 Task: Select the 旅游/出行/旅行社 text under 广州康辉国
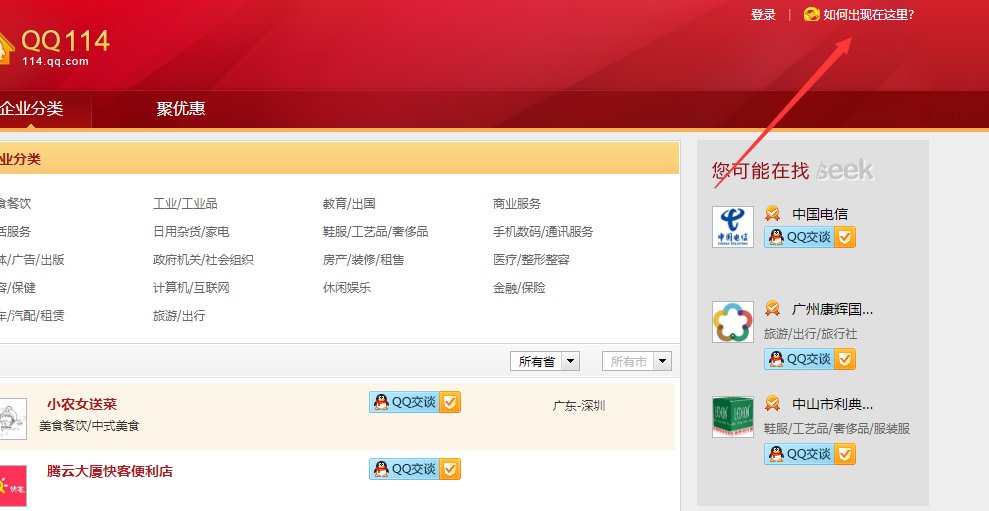pos(811,334)
